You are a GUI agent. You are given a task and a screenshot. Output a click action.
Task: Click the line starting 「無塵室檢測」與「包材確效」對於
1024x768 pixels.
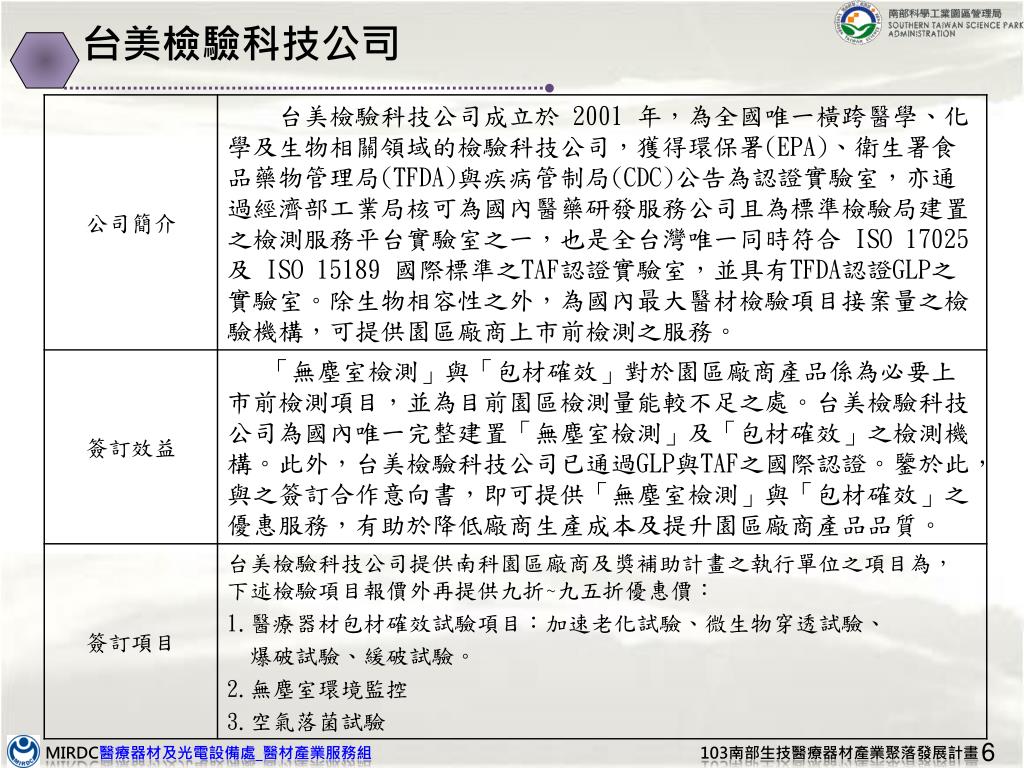click(614, 372)
